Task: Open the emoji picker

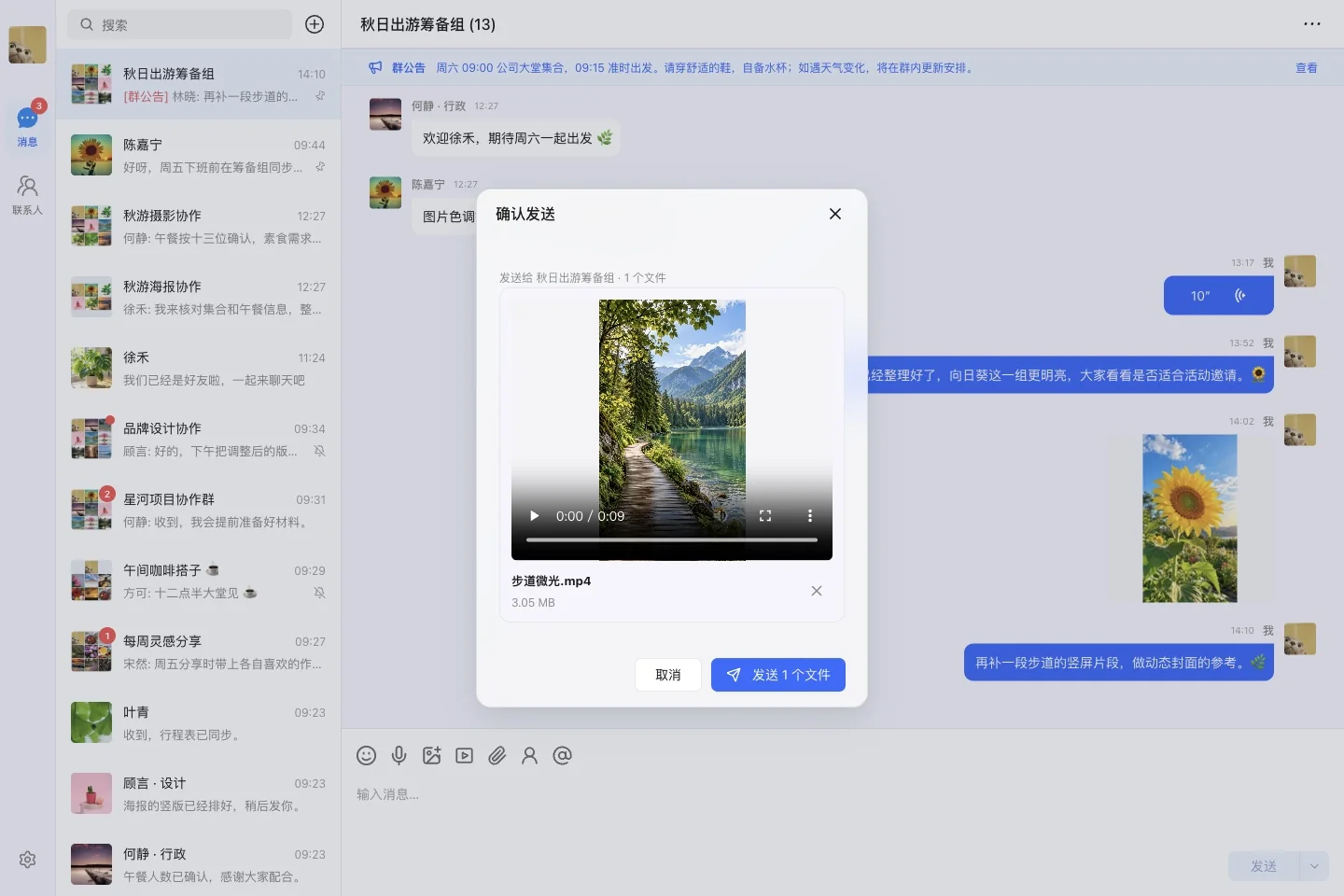Action: tap(367, 756)
